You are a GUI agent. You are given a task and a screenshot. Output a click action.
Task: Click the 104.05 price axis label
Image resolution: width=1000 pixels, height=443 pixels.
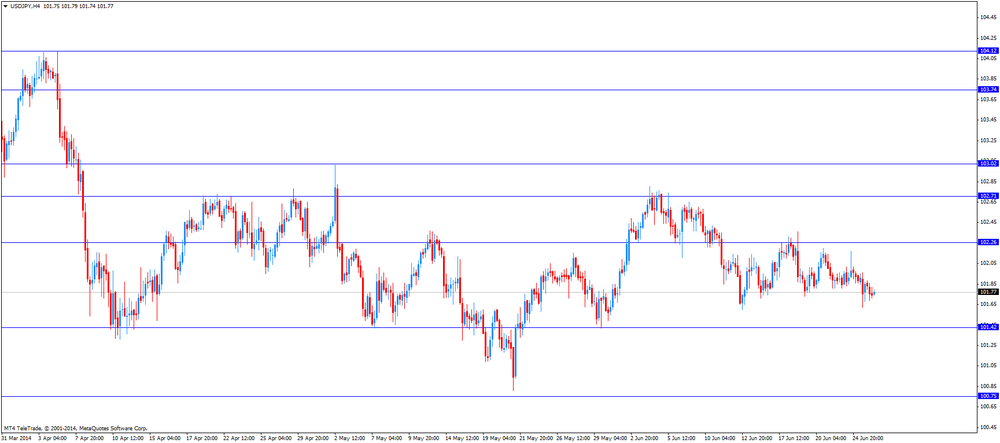click(x=988, y=58)
